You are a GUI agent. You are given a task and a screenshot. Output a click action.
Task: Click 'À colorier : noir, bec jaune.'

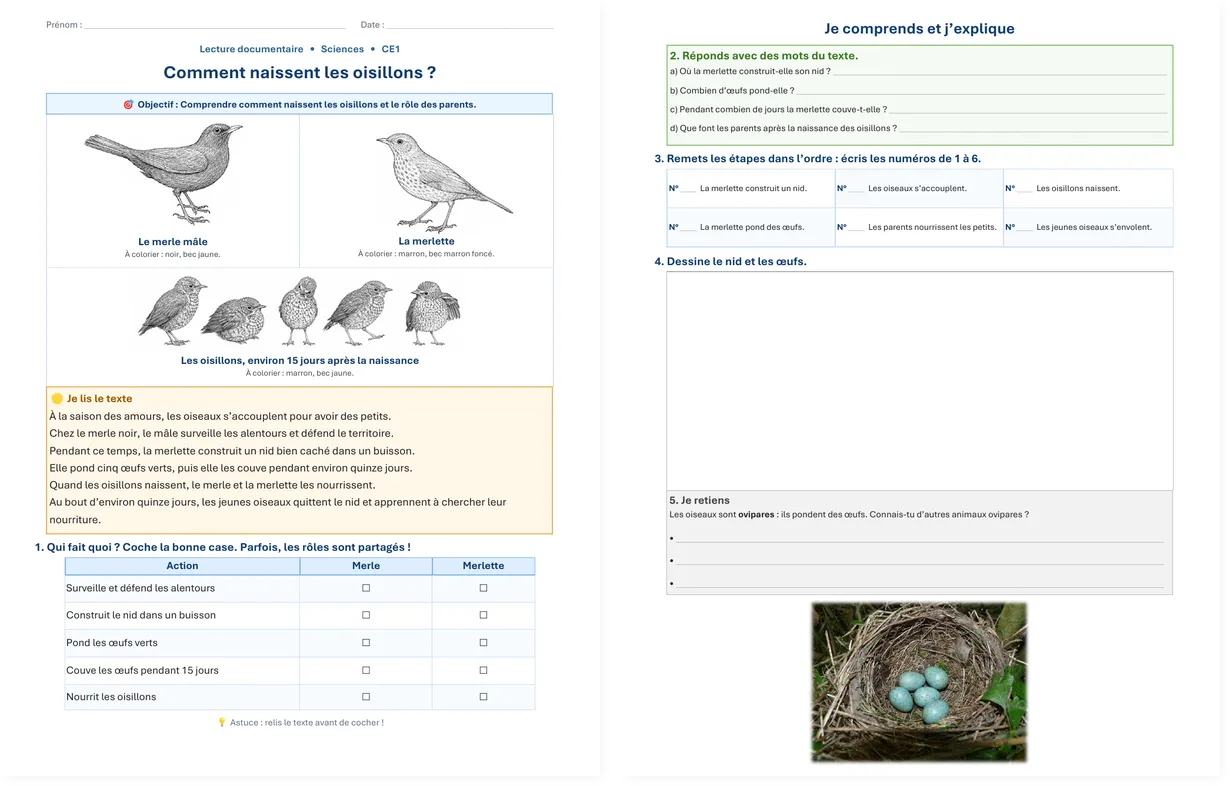pyautogui.click(x=173, y=255)
